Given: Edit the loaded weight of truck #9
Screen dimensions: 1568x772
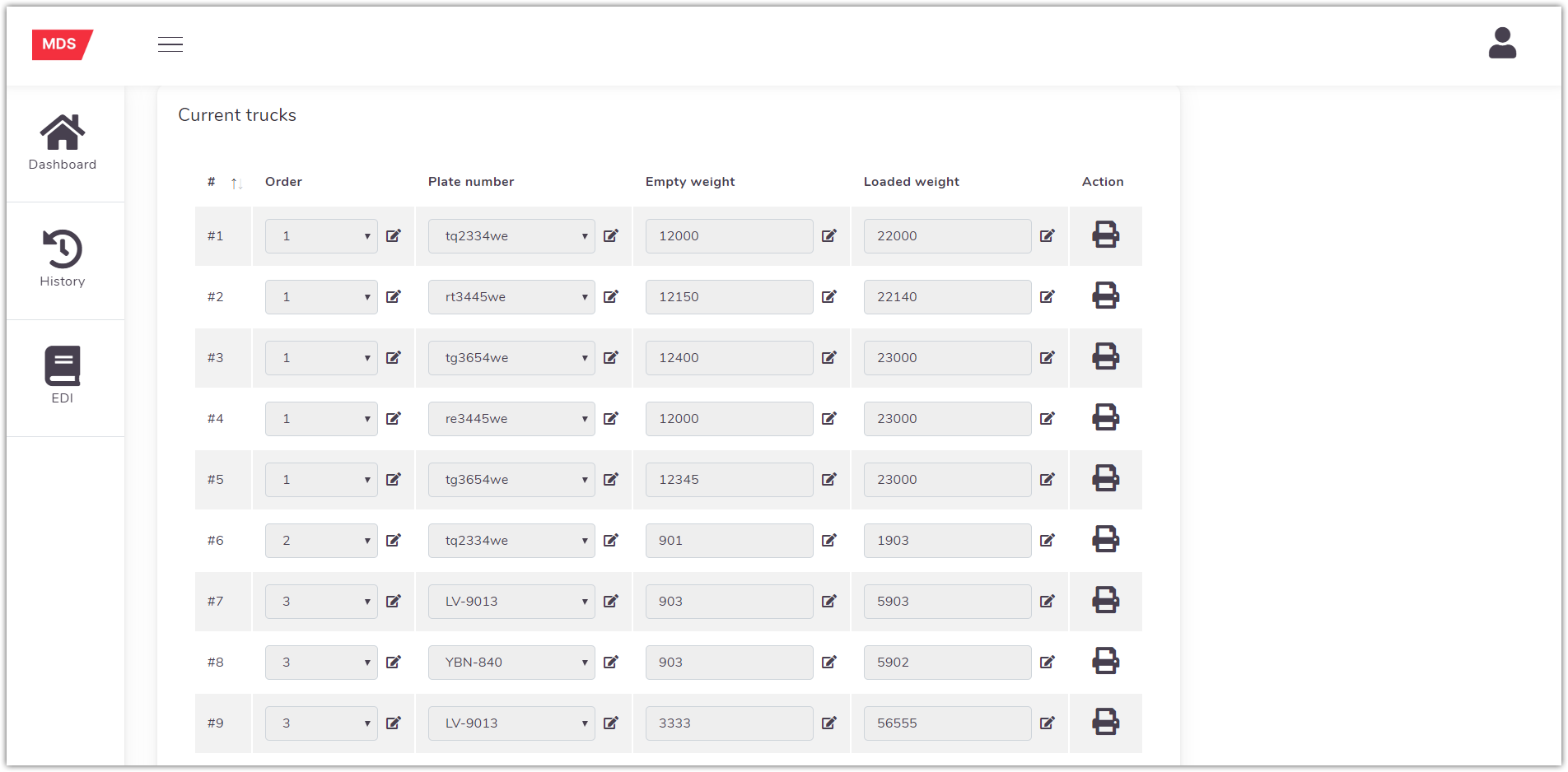Looking at the screenshot, I should [1048, 723].
